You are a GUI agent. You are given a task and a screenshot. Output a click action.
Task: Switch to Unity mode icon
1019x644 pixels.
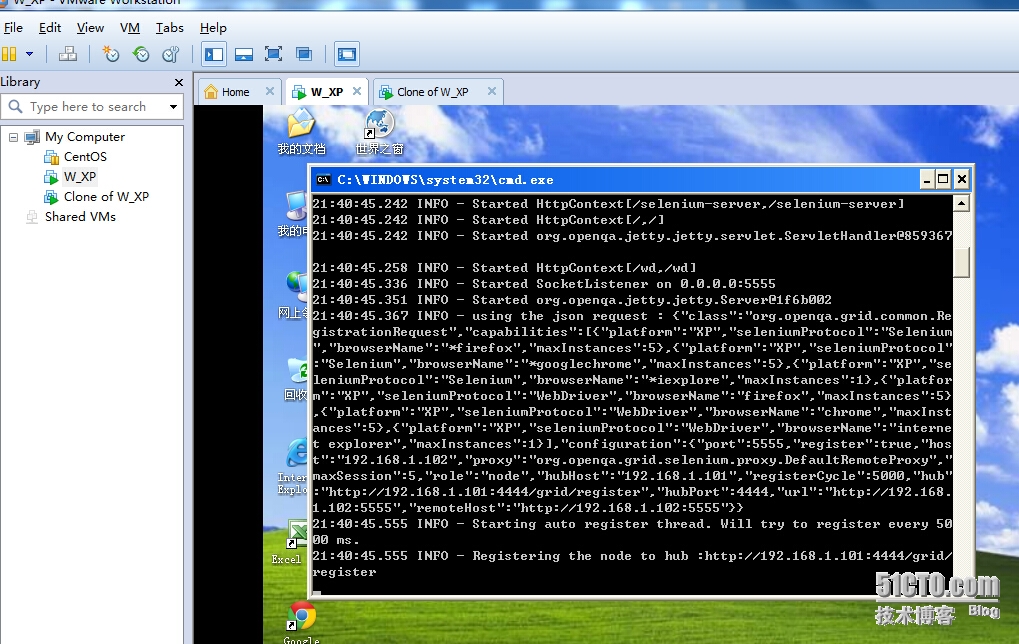pyautogui.click(x=303, y=54)
